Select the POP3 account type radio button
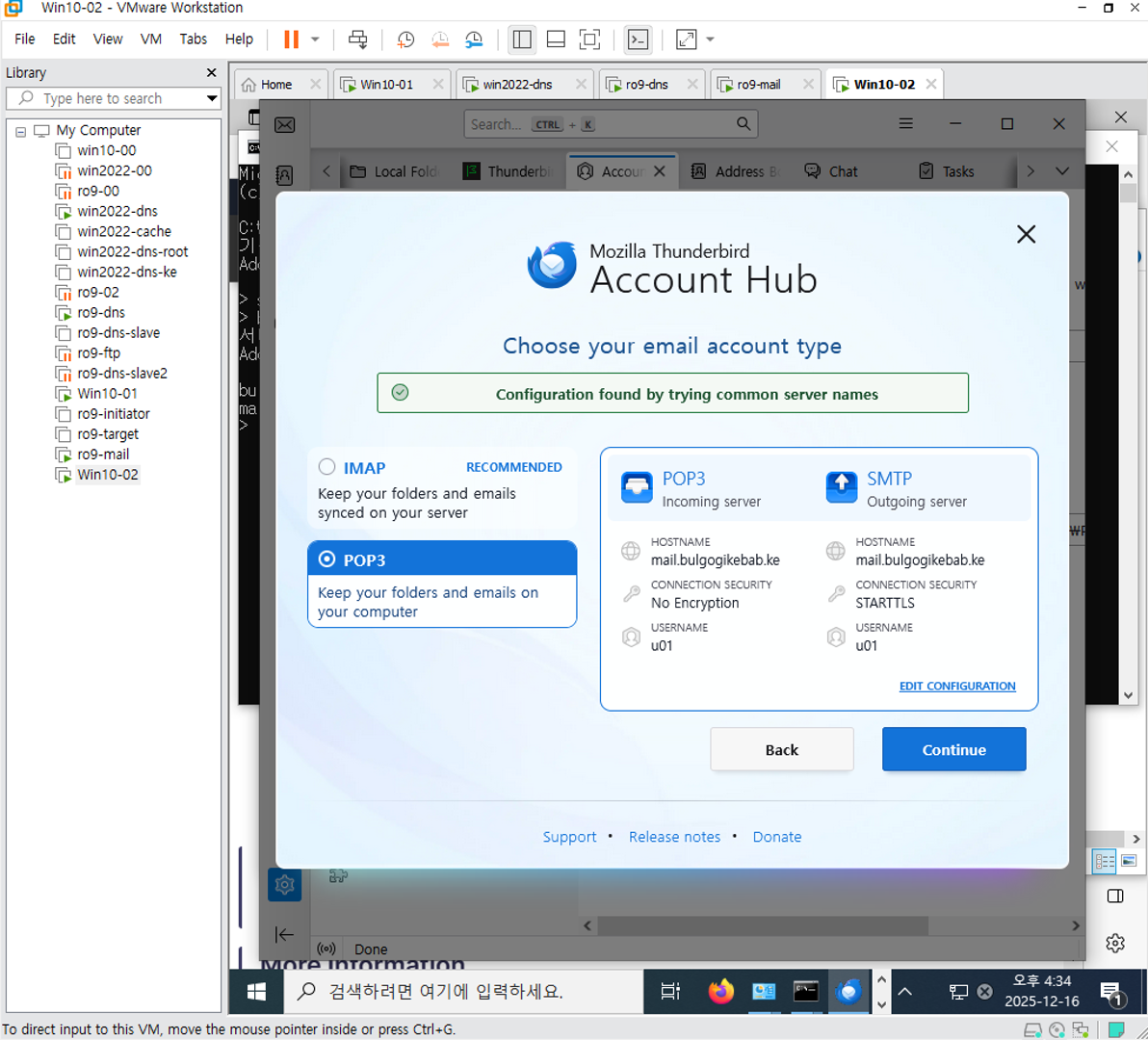1148x1040 pixels. pos(326,559)
